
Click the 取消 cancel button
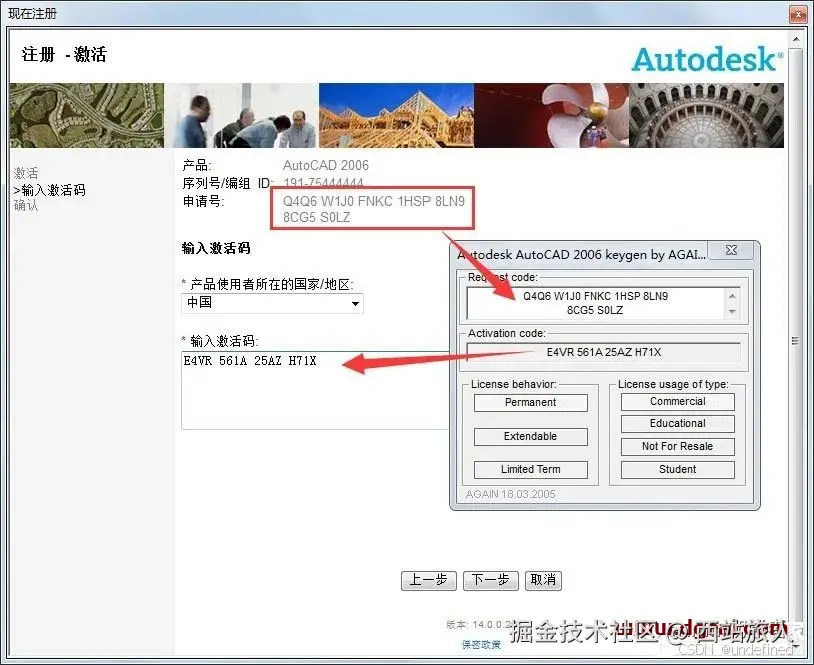point(543,580)
